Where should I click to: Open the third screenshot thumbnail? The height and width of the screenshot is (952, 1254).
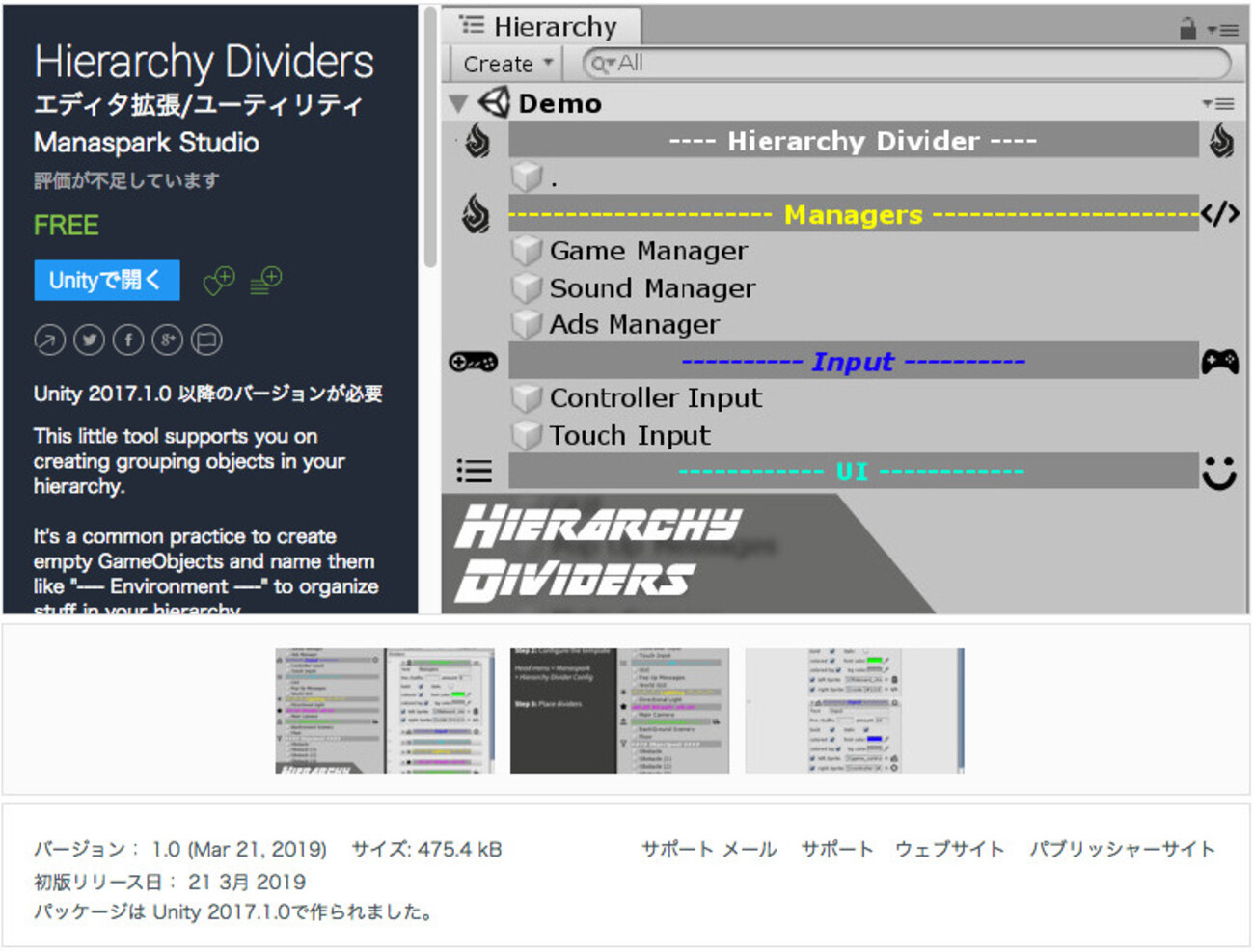[855, 710]
